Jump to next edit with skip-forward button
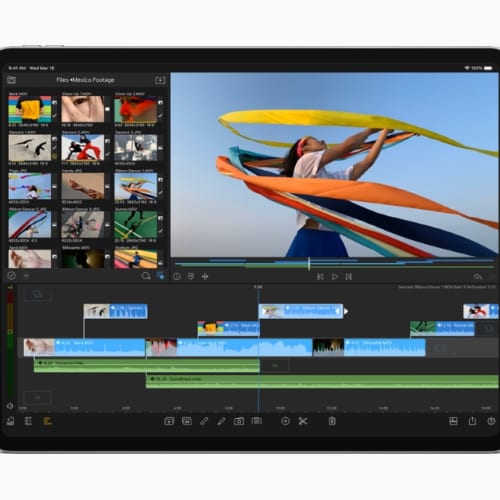500x500 pixels. [x=349, y=277]
